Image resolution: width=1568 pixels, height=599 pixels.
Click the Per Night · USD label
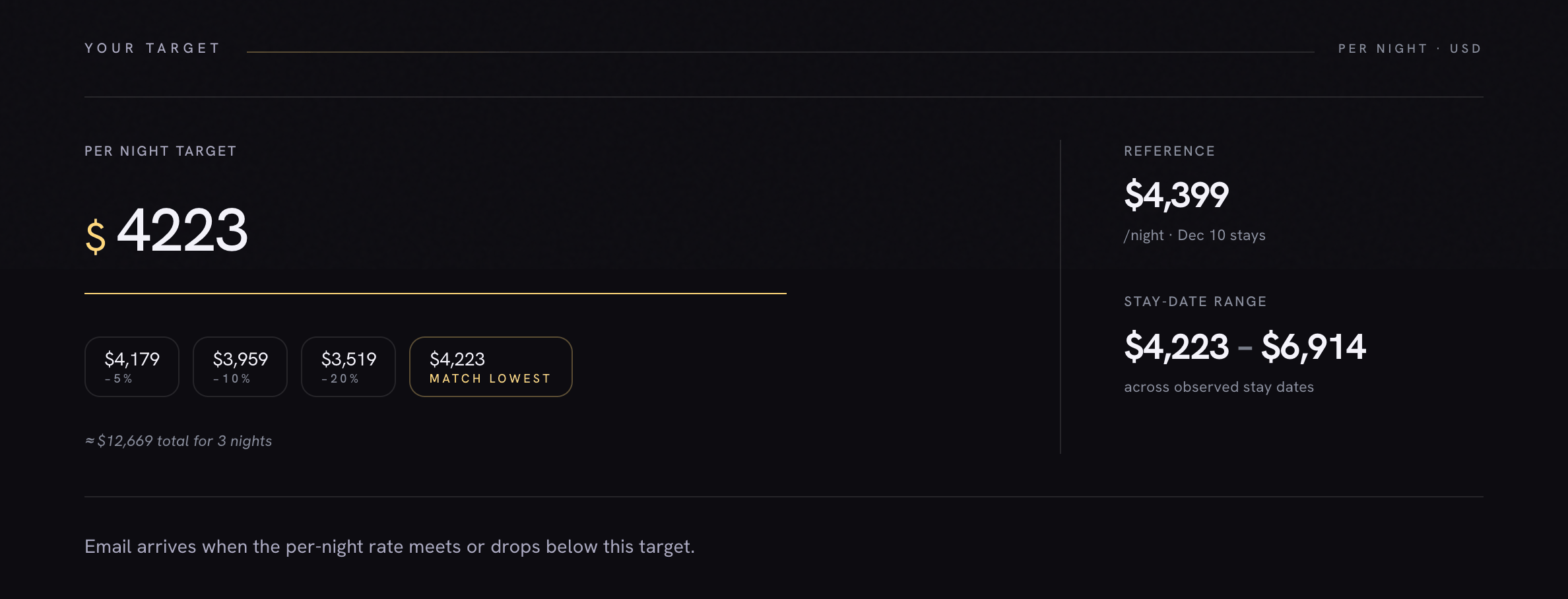tap(1410, 48)
